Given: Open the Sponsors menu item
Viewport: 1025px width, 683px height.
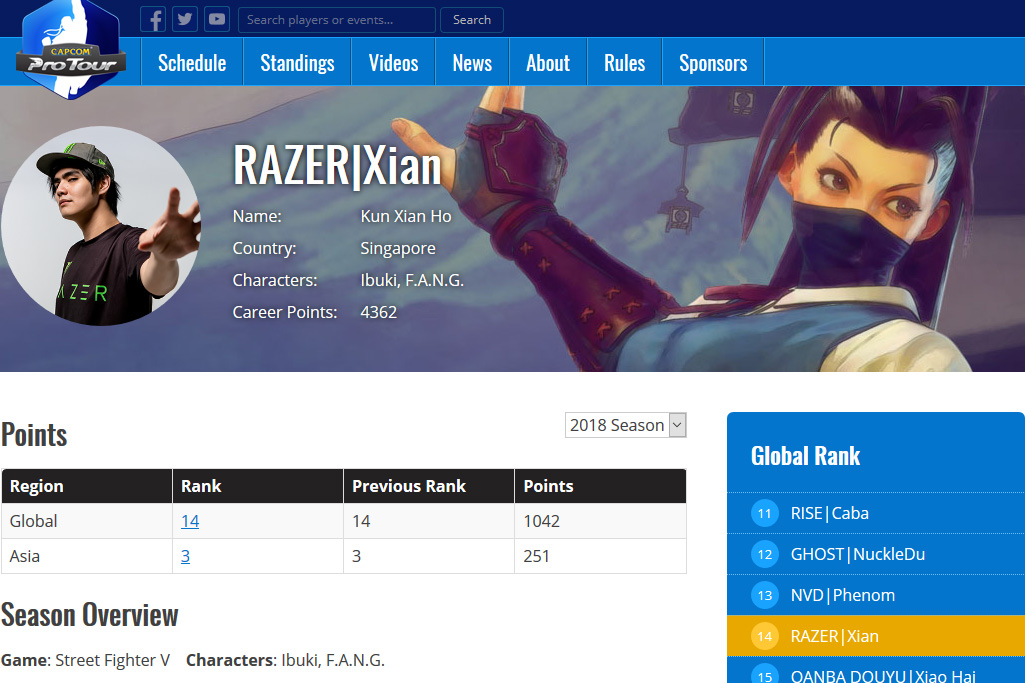Looking at the screenshot, I should [713, 62].
